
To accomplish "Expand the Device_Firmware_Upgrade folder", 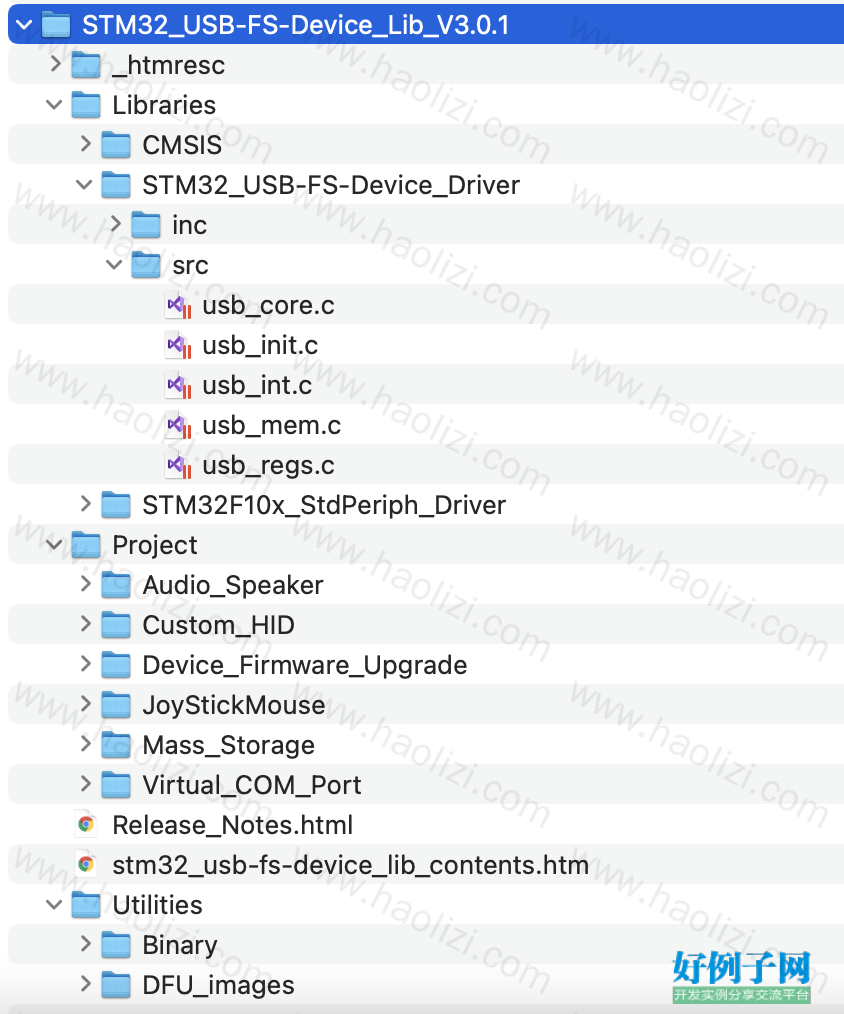I will (85, 663).
